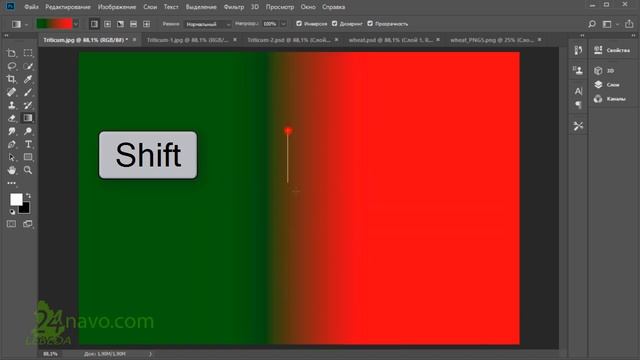Expand the narrow icon dock arrows
The width and height of the screenshot is (640, 360).
(582, 36)
